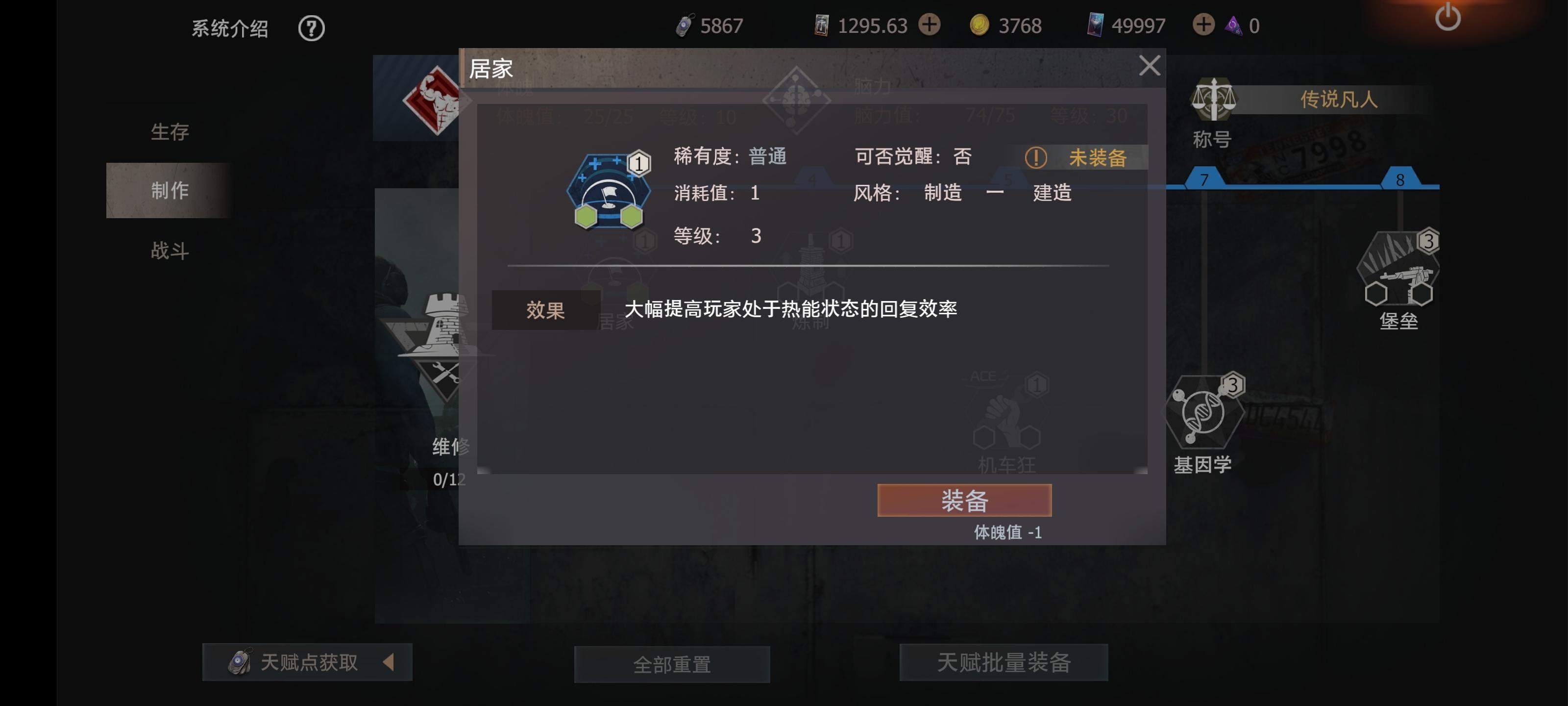The height and width of the screenshot is (706, 1568).
Task: Tap the 传说凡人 title label
Action: pos(1339,100)
